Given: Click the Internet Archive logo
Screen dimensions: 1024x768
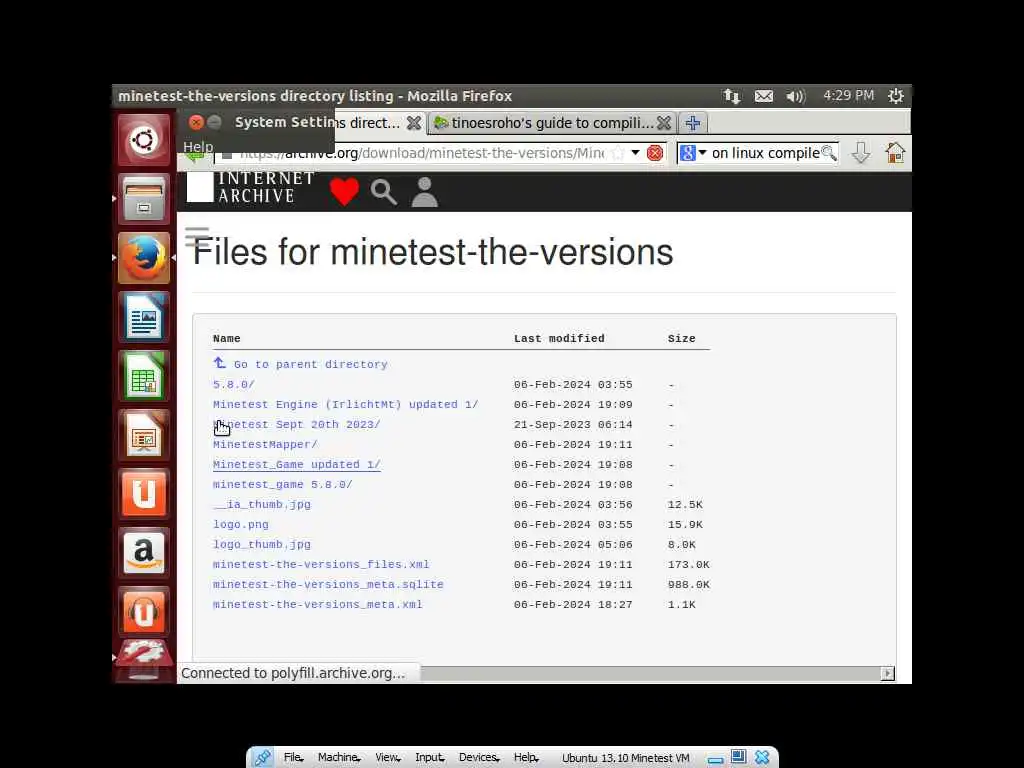Looking at the screenshot, I should tap(251, 187).
